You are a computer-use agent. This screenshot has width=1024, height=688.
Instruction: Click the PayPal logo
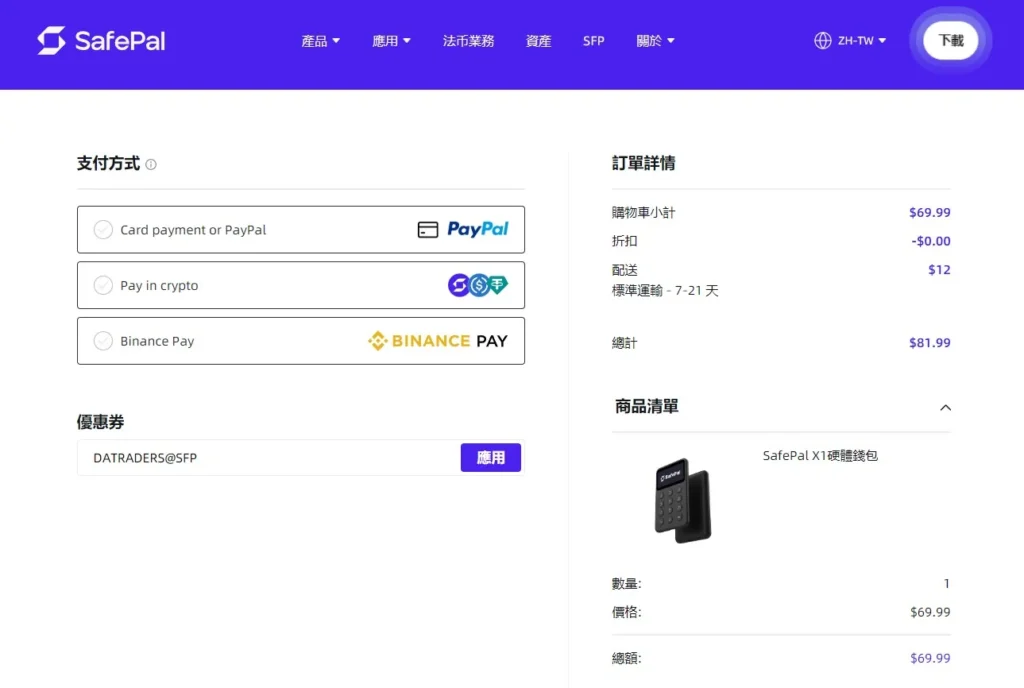click(478, 229)
